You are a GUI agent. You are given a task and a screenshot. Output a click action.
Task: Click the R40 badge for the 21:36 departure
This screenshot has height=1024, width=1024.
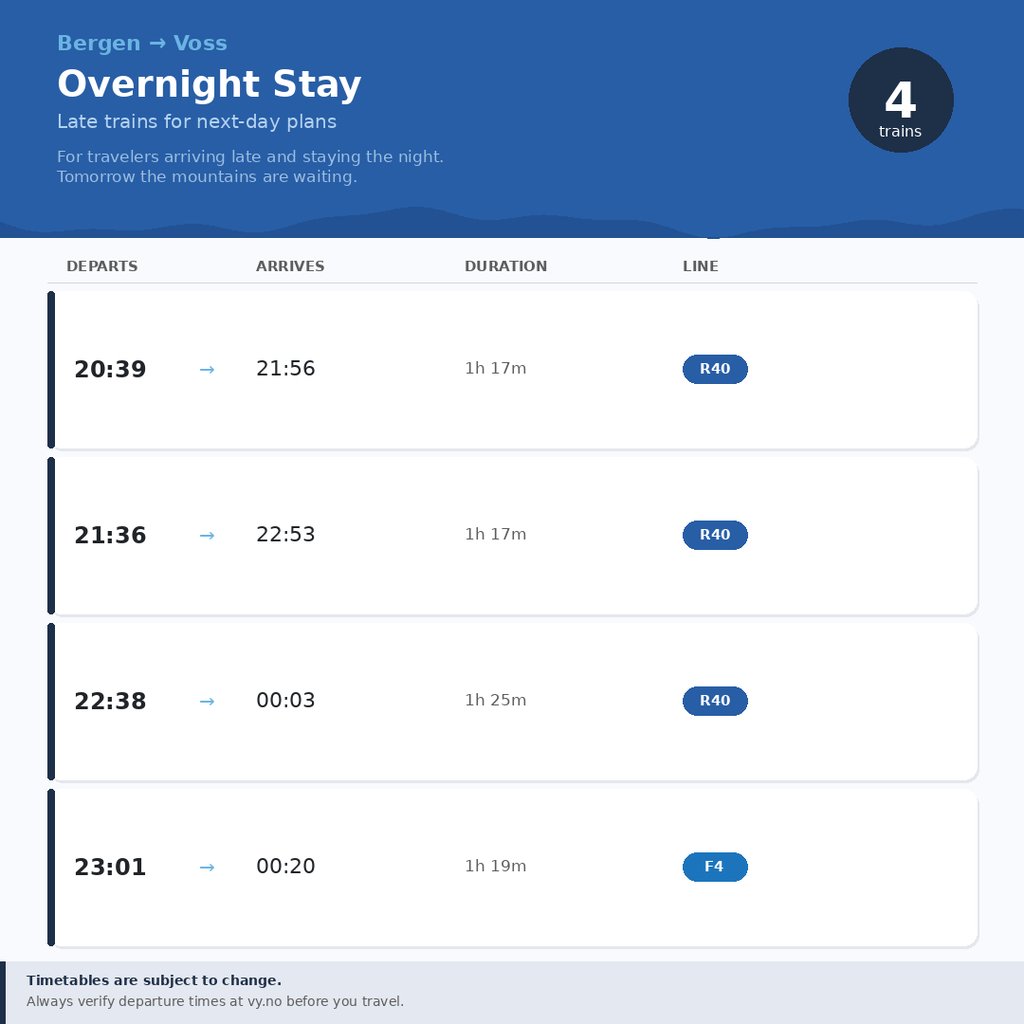715,535
